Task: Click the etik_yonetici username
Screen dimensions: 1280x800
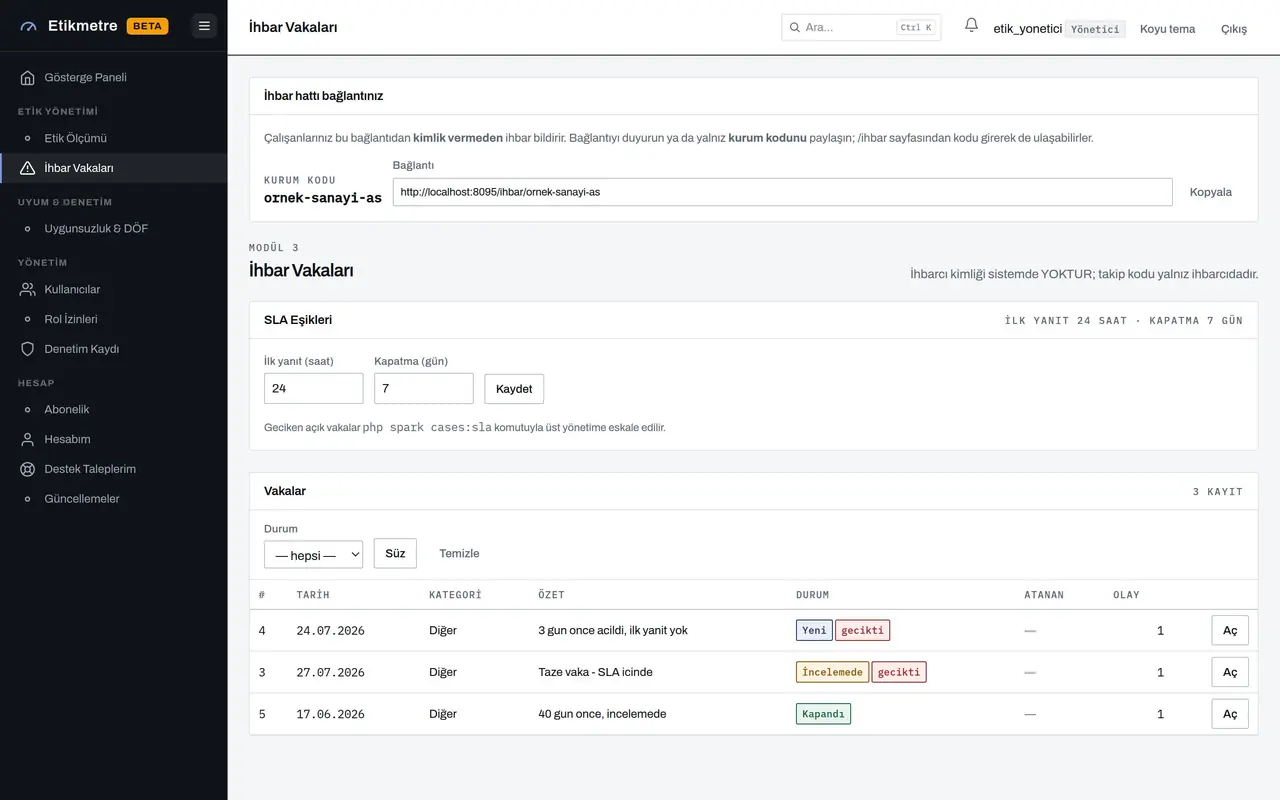Action: click(x=1027, y=29)
